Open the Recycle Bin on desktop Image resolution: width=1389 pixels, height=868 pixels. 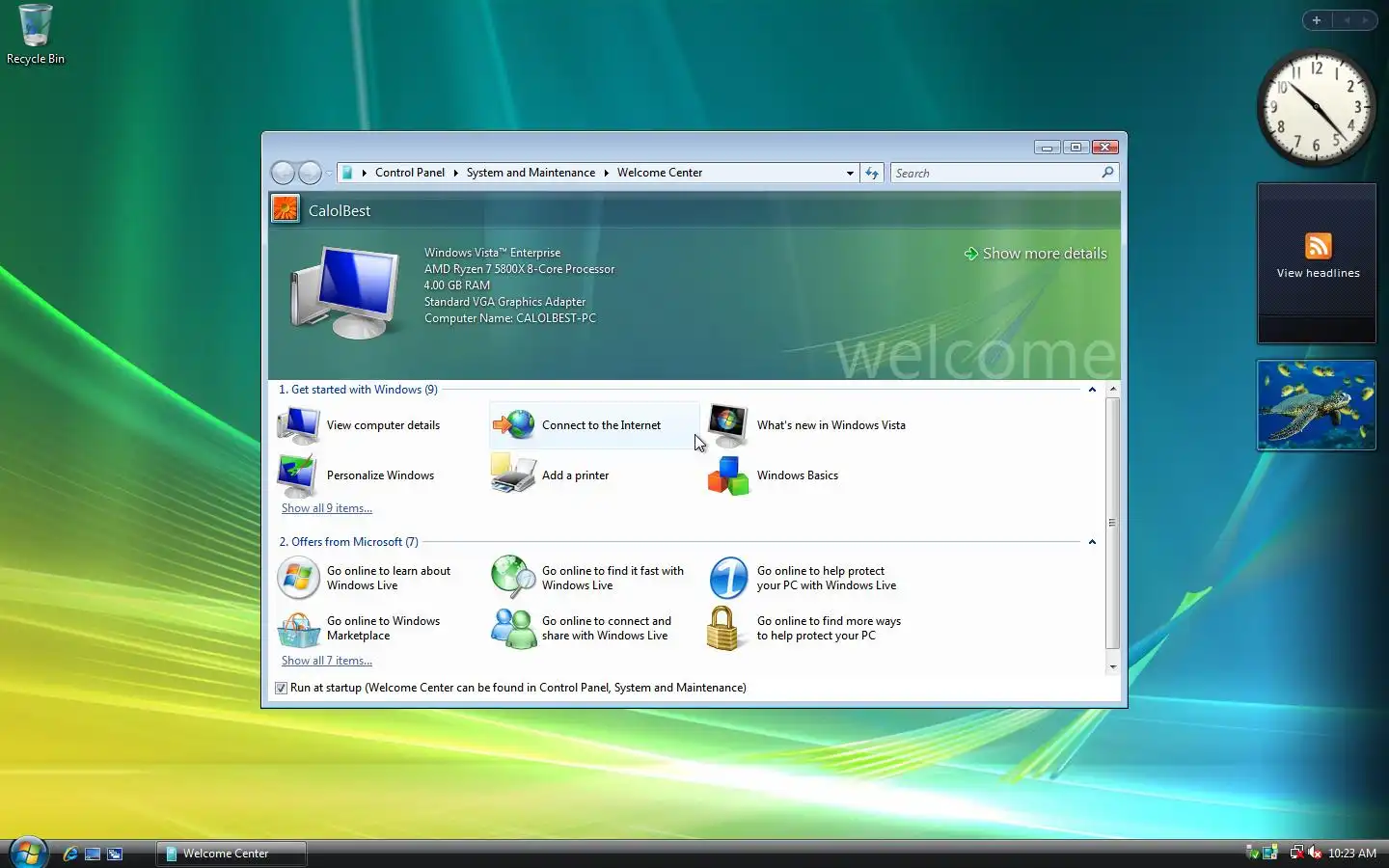coord(36,34)
